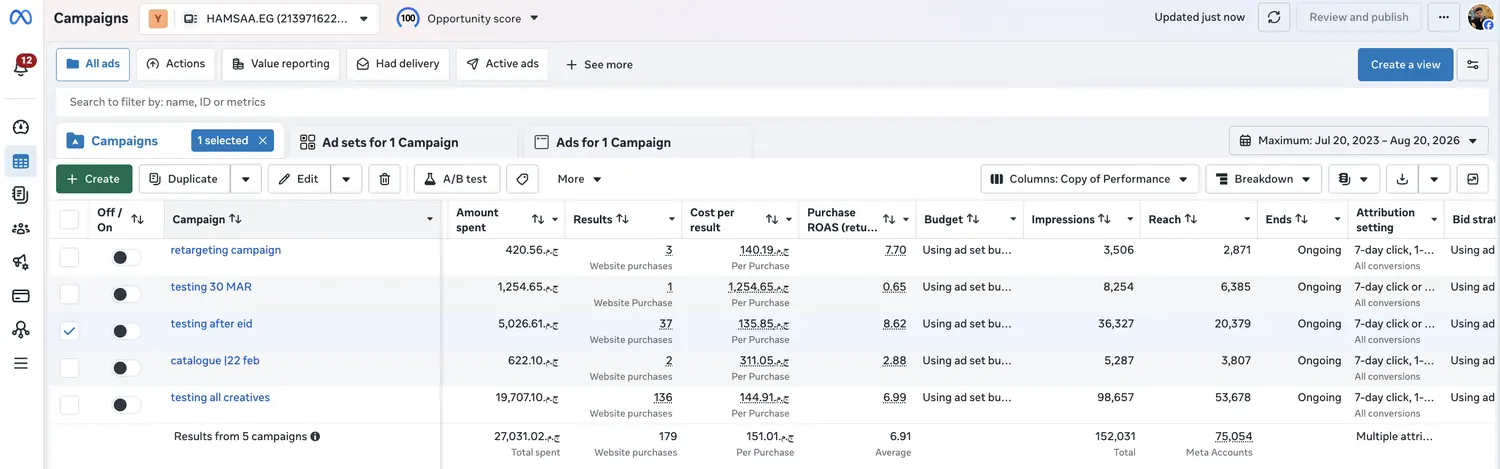
Task: Toggle testing all creatives on/off switch
Action: point(125,405)
